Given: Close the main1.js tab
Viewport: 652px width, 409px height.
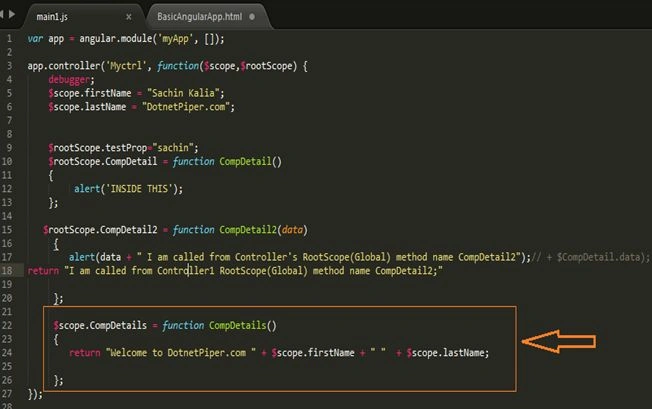Looking at the screenshot, I should point(128,17).
